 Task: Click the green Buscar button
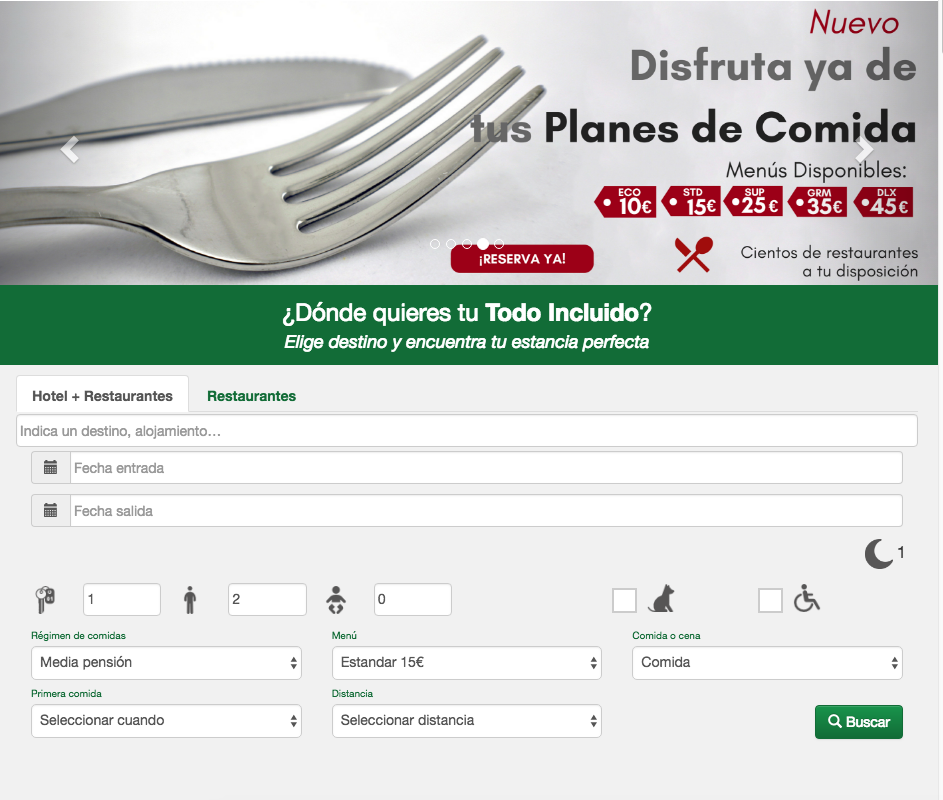(x=859, y=722)
